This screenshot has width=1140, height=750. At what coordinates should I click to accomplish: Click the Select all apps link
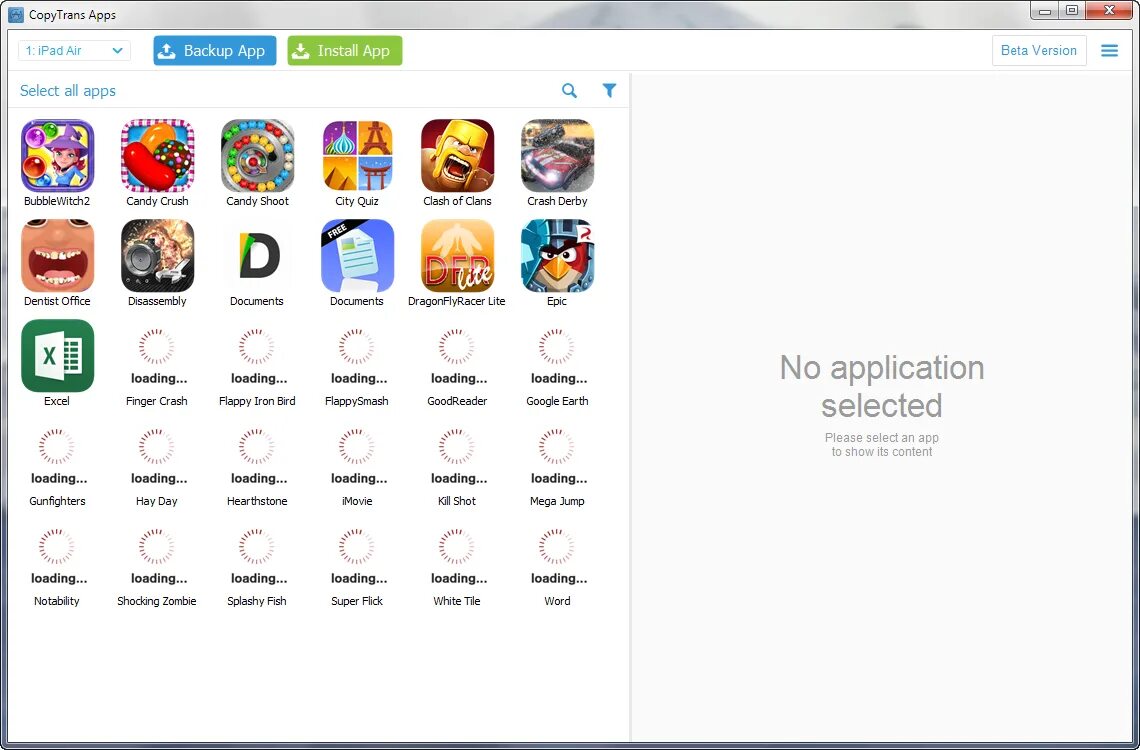coord(68,91)
